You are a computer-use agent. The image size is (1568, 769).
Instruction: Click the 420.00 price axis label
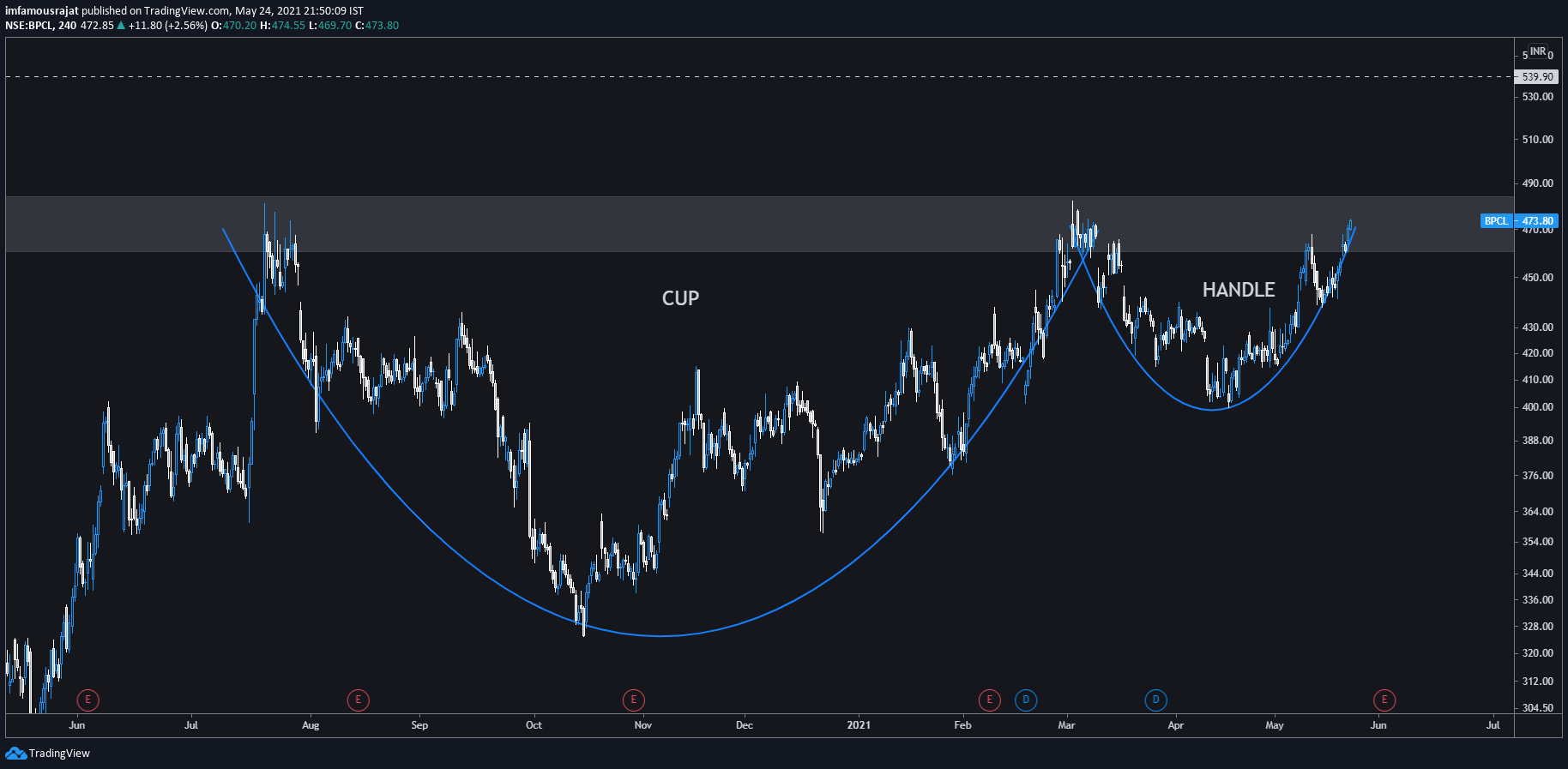click(1537, 353)
